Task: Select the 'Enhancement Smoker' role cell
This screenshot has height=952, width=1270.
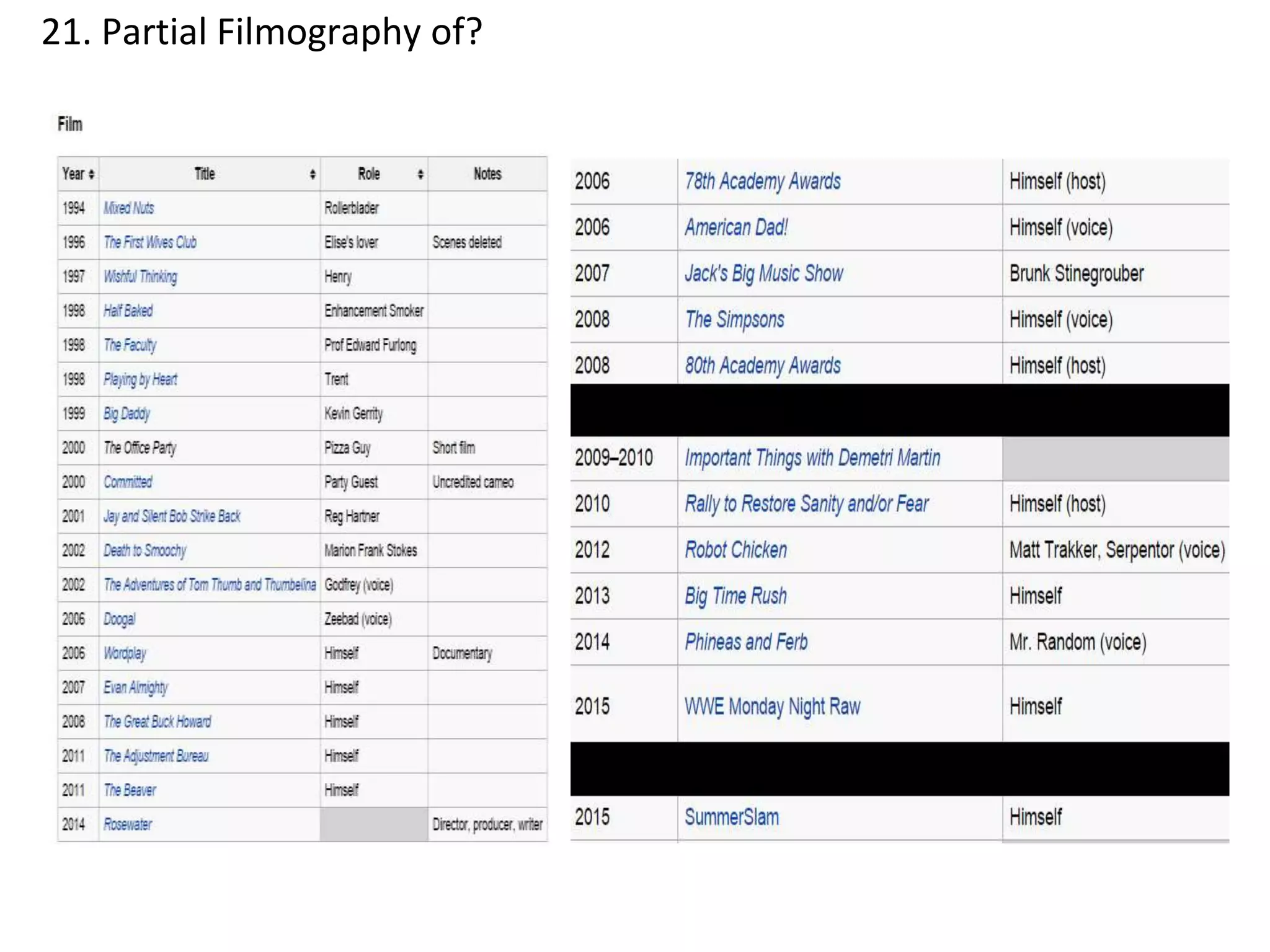Action: tap(374, 311)
